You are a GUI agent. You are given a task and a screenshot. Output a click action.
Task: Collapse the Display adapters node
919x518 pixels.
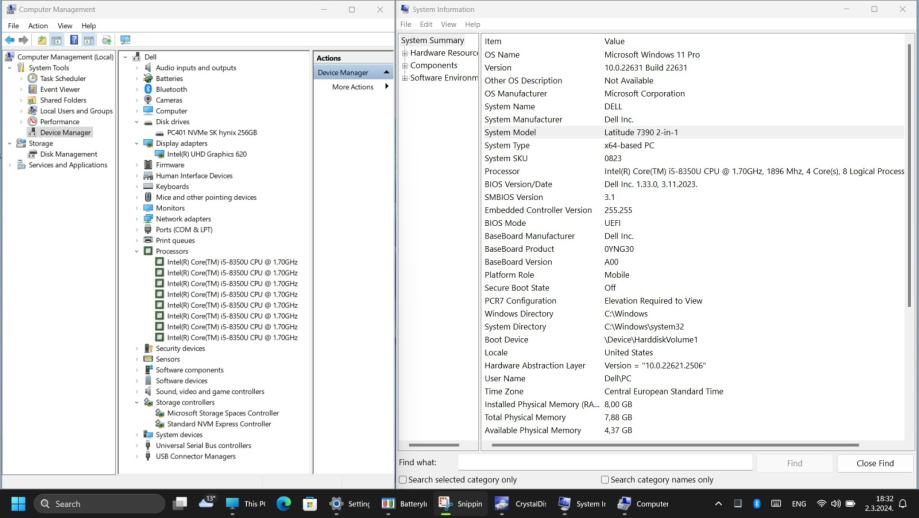coord(137,144)
